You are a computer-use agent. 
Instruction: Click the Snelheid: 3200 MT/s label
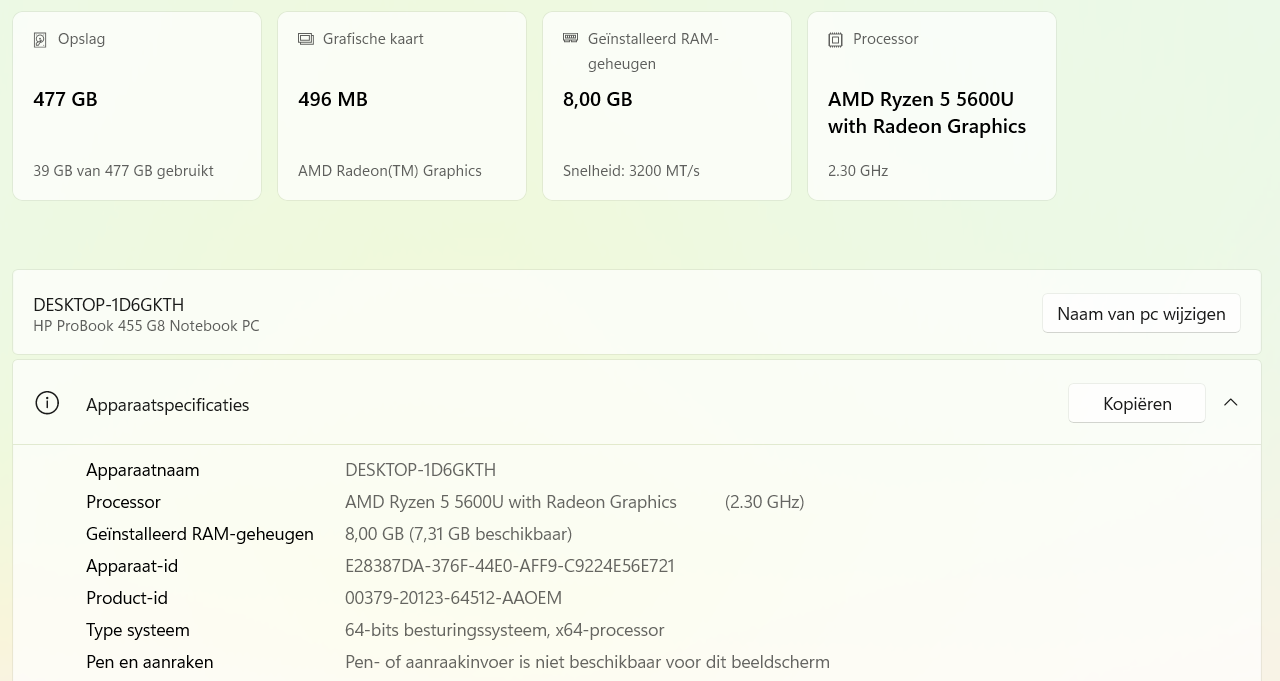631,170
